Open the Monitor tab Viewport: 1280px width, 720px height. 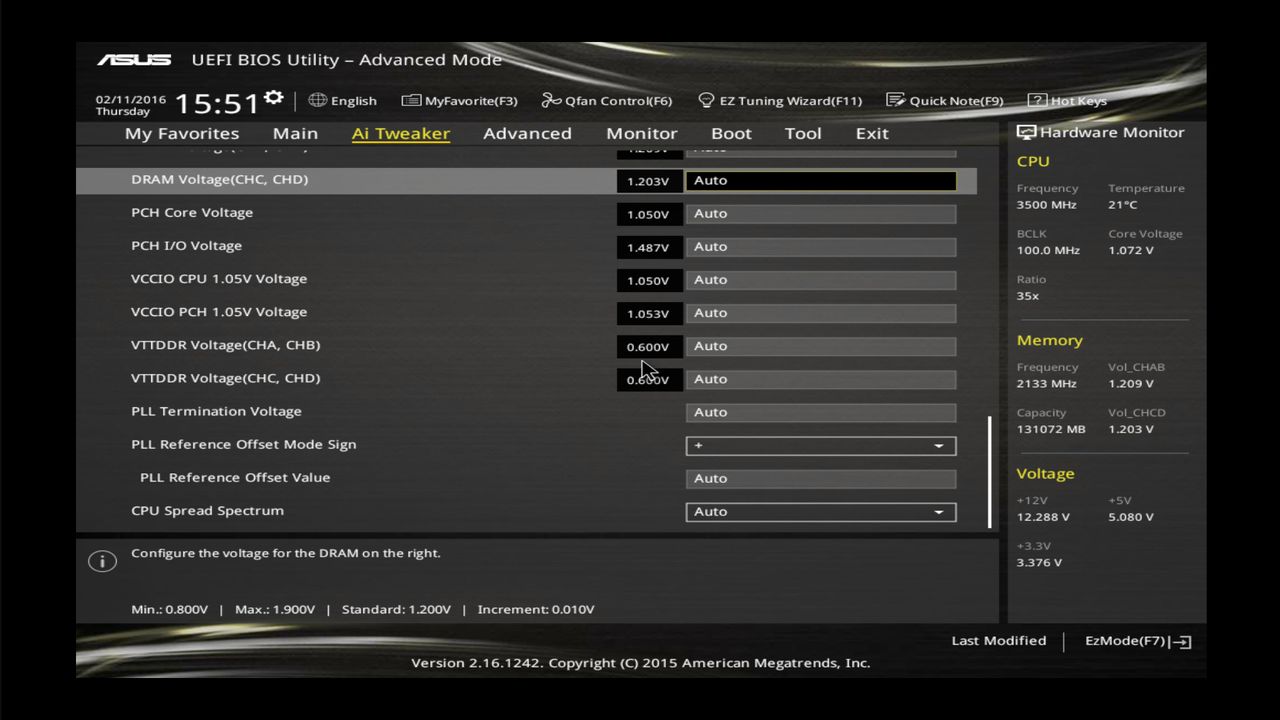(x=641, y=133)
